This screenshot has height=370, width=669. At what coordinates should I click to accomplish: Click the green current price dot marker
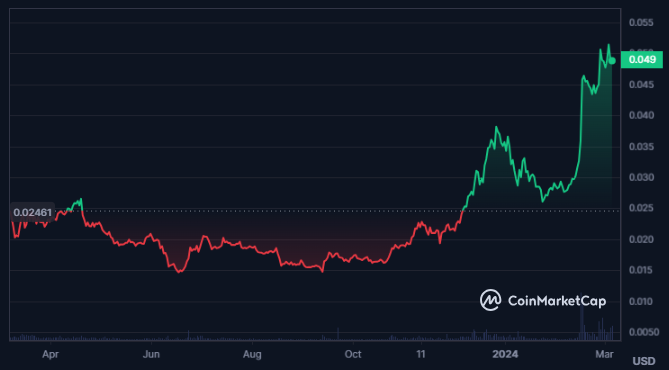tap(612, 61)
